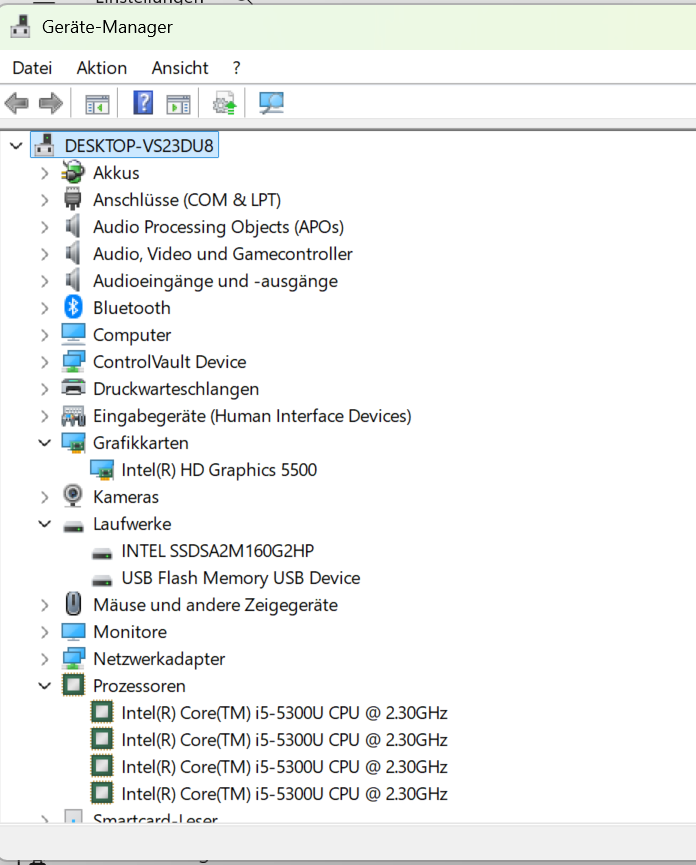This screenshot has height=865, width=696.
Task: Click the update driver toolbar icon
Action: tap(224, 103)
